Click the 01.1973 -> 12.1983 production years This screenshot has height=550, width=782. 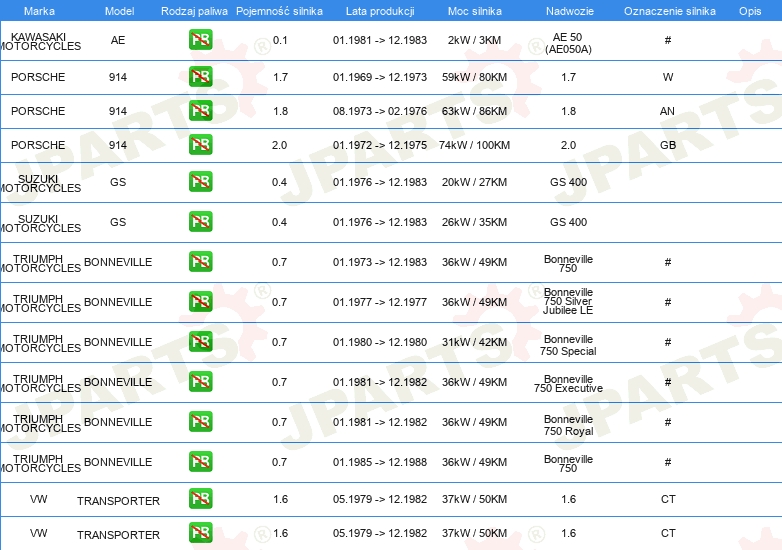tap(380, 262)
